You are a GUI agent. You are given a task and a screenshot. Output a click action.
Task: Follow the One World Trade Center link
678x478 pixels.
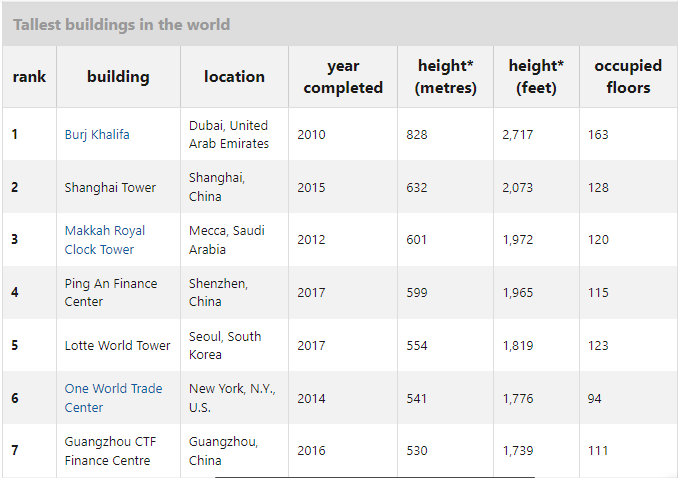tap(113, 398)
